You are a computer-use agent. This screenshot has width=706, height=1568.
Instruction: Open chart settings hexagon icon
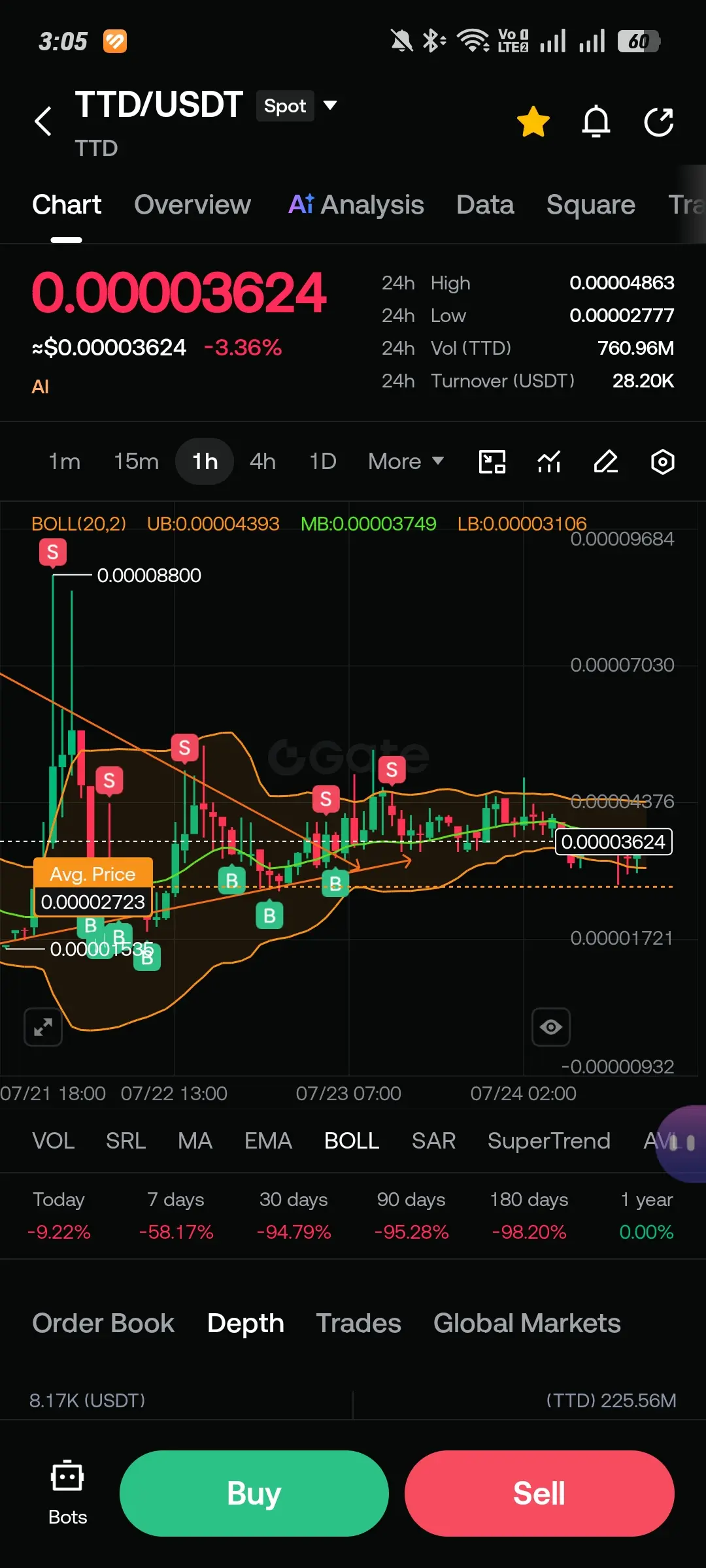click(663, 462)
